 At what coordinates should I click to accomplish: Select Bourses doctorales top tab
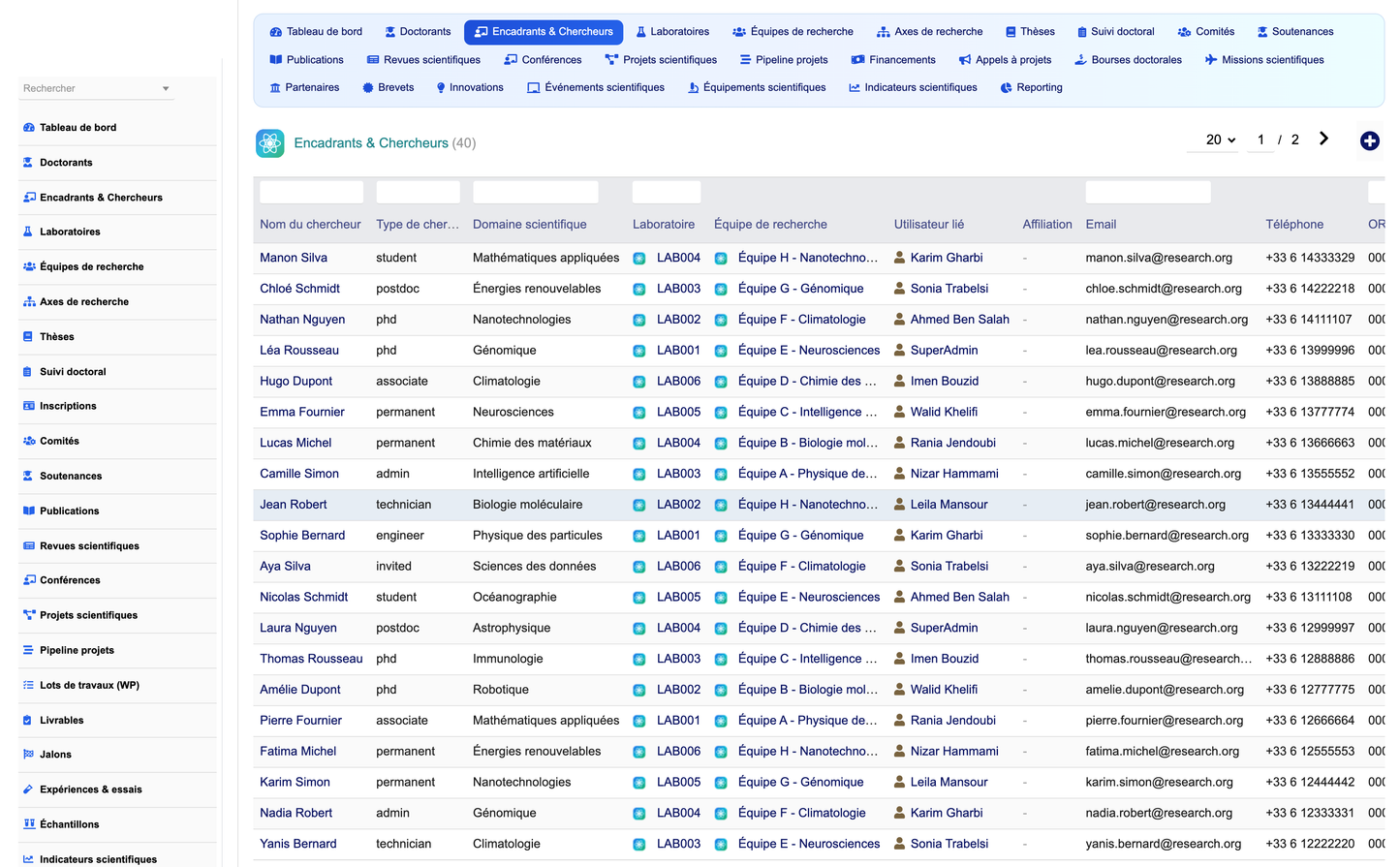tap(1128, 60)
